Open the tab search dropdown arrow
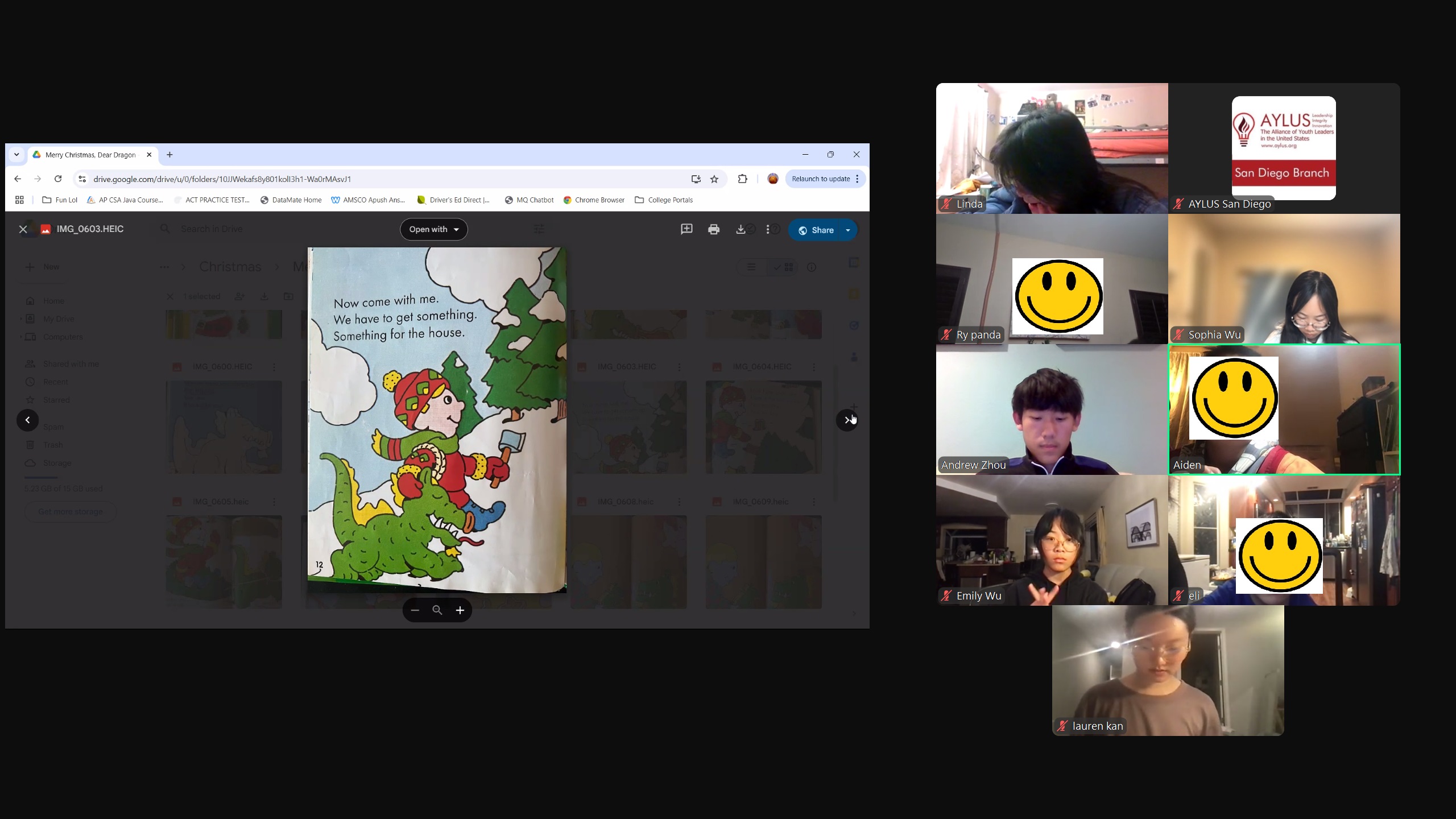The image size is (1456, 819). [x=16, y=155]
